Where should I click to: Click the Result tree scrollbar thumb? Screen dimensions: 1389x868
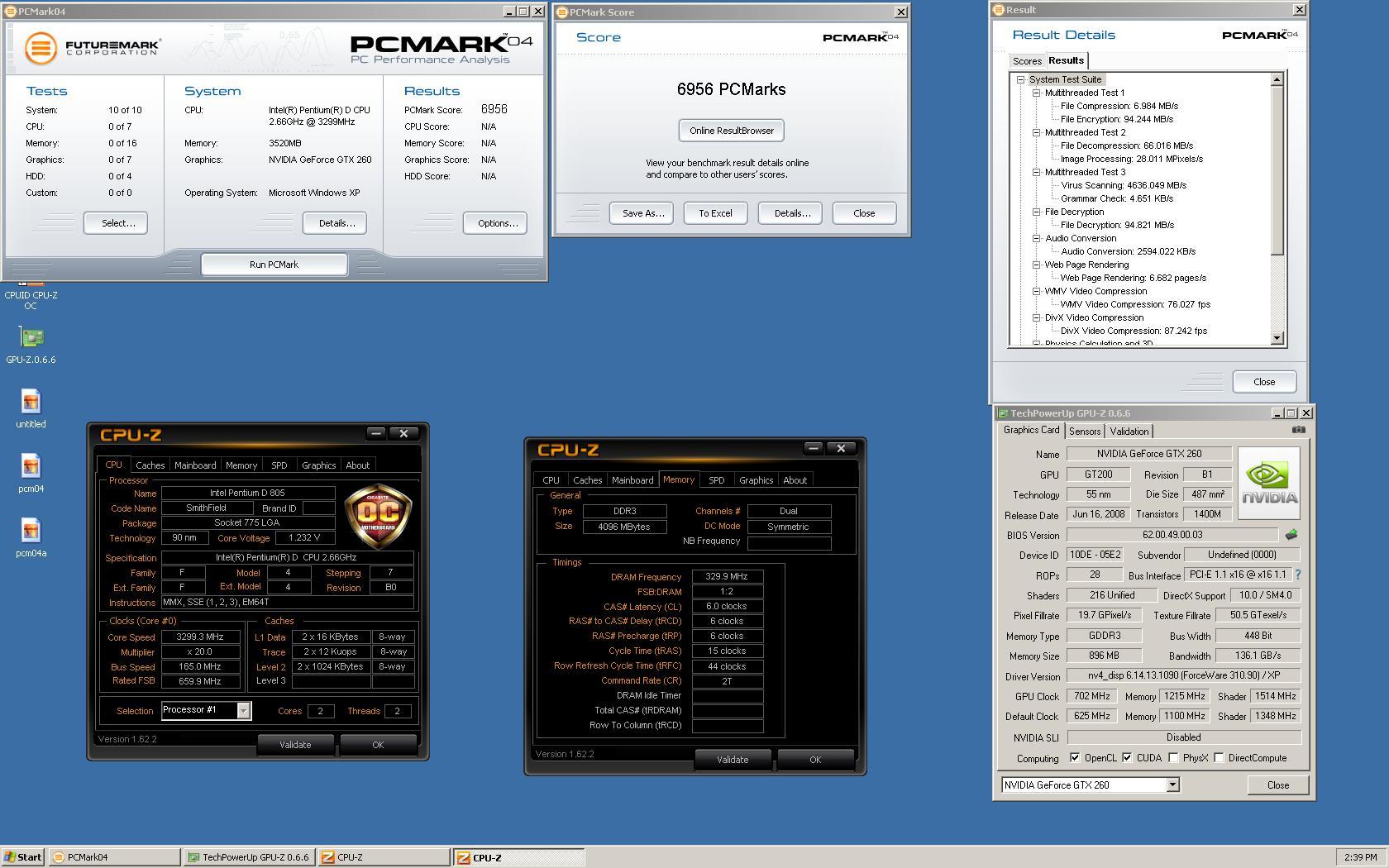[x=1277, y=171]
